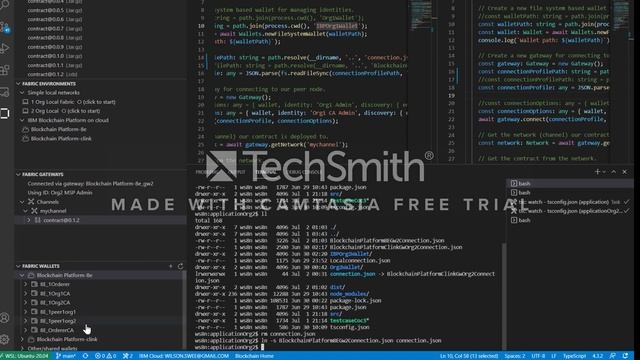640x360 pixels.
Task: Click UTF-8 encoding in status bar
Action: pyautogui.click(x=538, y=356)
